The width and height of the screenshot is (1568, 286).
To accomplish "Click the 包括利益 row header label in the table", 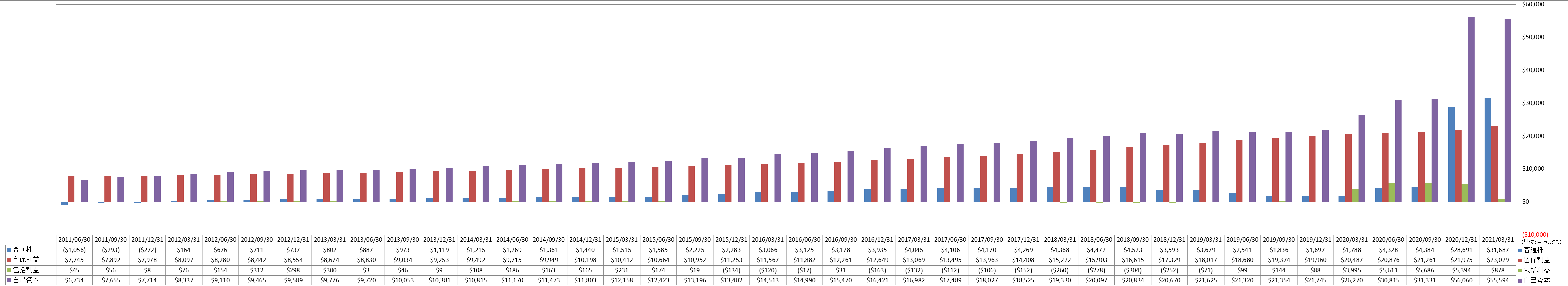I will tap(26, 270).
